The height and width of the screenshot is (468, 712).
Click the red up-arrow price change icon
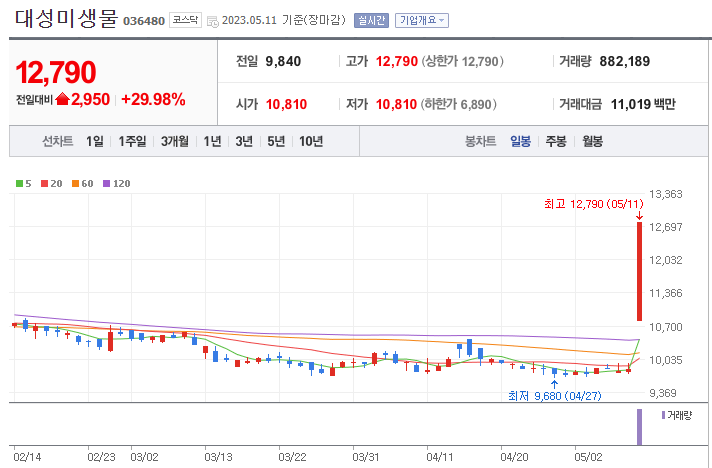(62, 99)
